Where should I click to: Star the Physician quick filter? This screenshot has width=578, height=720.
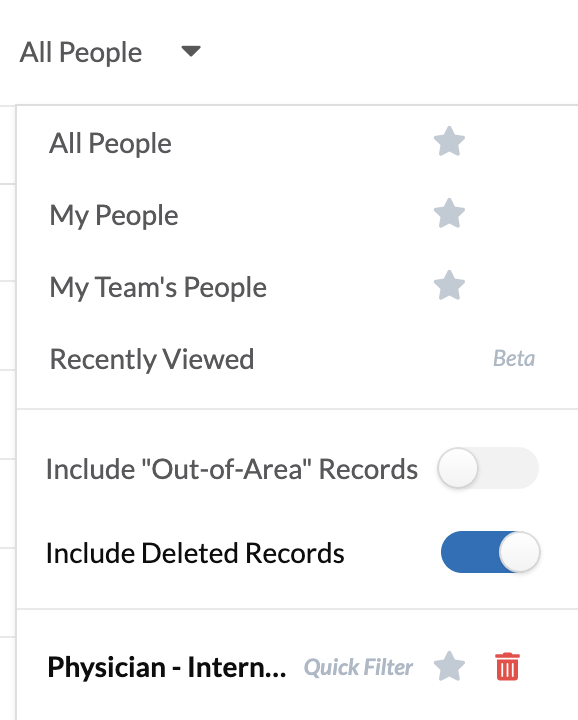(449, 666)
